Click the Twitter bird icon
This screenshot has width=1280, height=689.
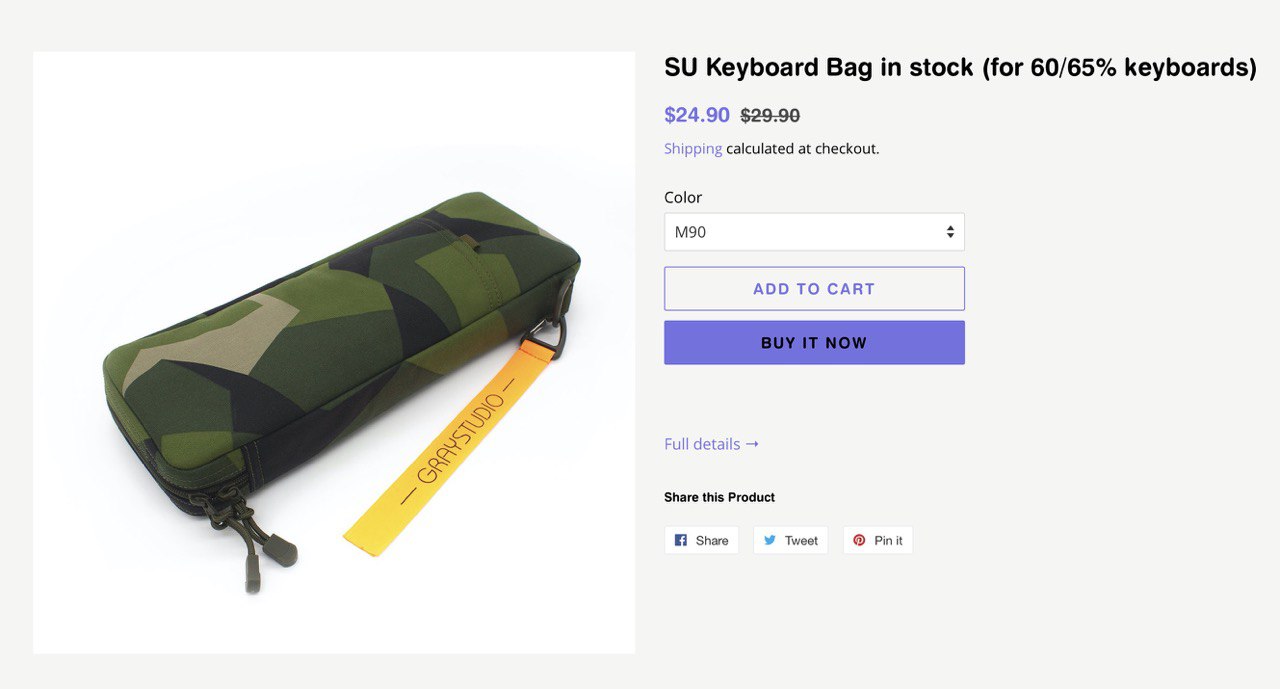pos(770,540)
